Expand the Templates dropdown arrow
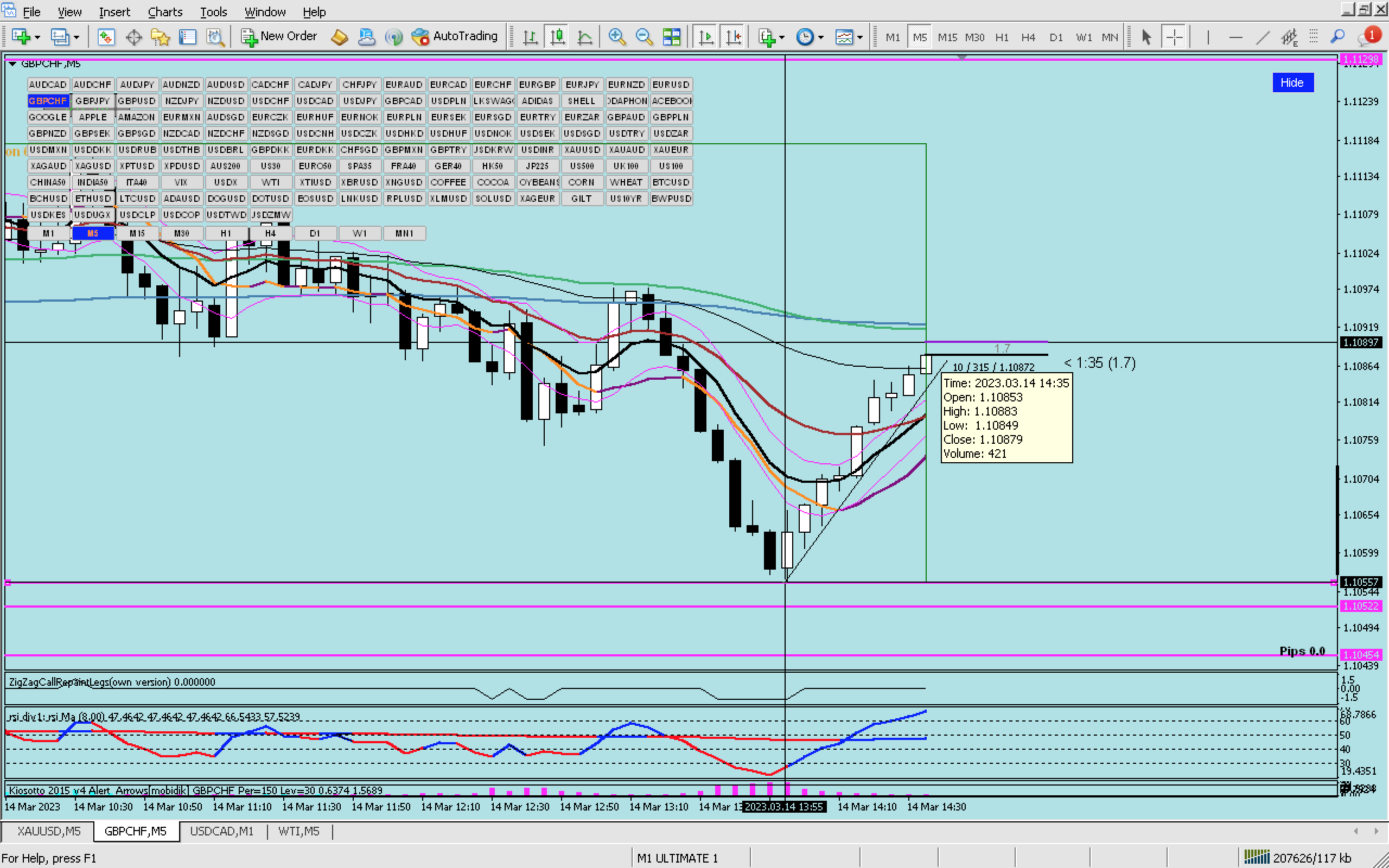This screenshot has width=1389, height=868. (x=860, y=38)
